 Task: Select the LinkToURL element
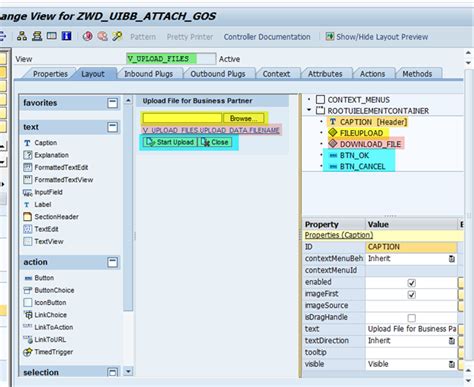pyautogui.click(x=45, y=339)
